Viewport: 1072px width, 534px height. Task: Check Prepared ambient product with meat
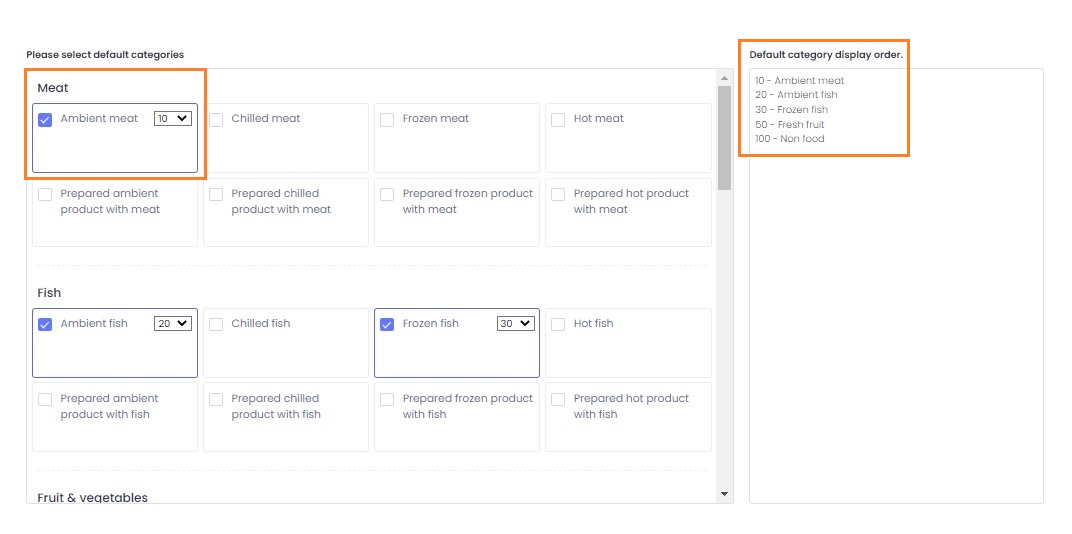pyautogui.click(x=45, y=195)
